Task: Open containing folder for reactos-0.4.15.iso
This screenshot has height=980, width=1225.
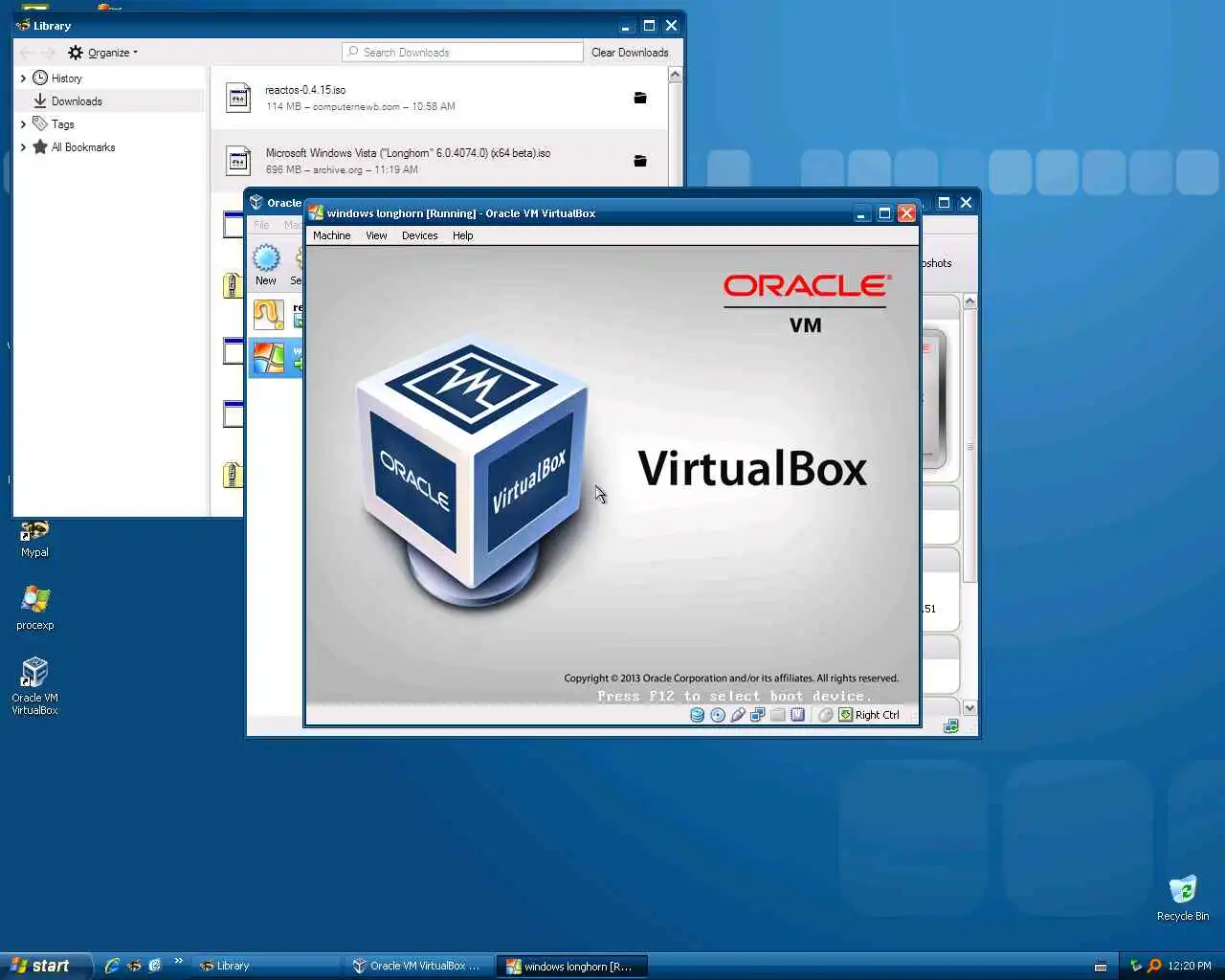Action: coord(640,98)
